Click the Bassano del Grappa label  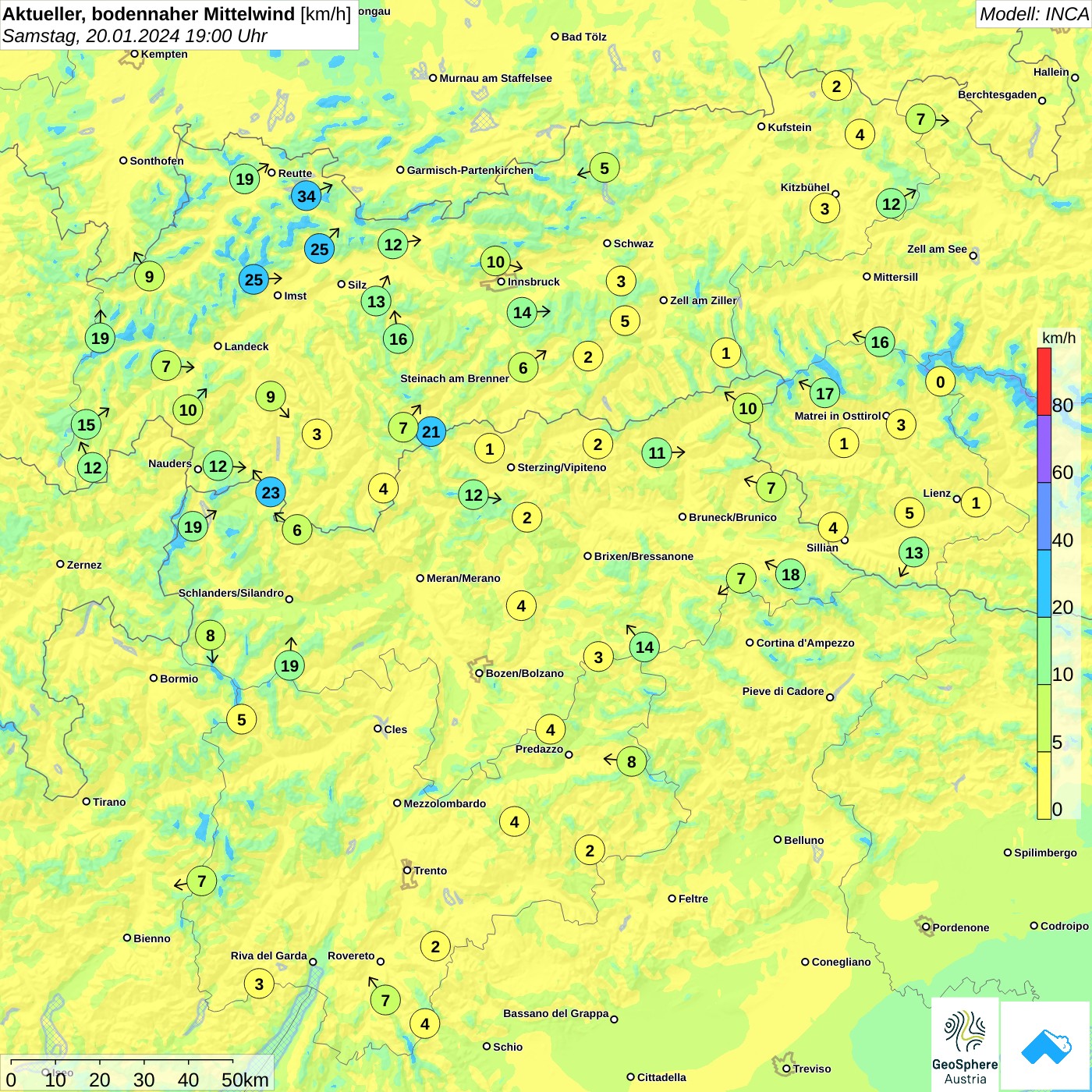coord(556,1013)
